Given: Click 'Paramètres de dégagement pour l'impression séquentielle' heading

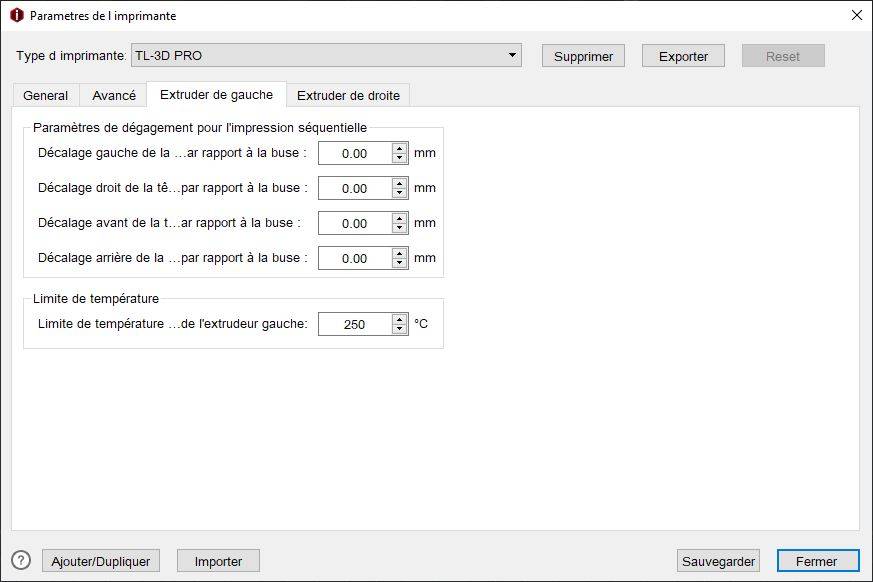Looking at the screenshot, I should [x=200, y=128].
